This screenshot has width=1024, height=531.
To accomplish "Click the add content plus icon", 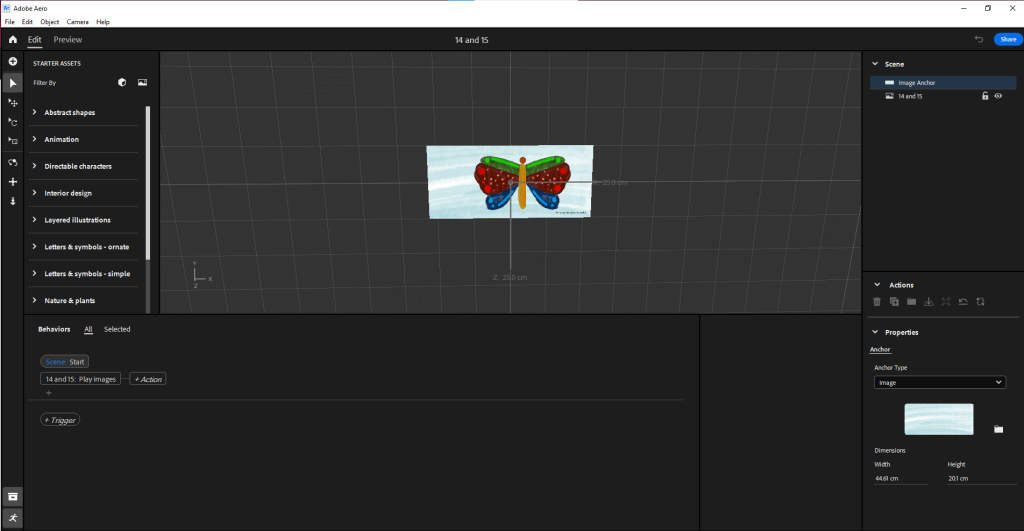I will (x=13, y=62).
